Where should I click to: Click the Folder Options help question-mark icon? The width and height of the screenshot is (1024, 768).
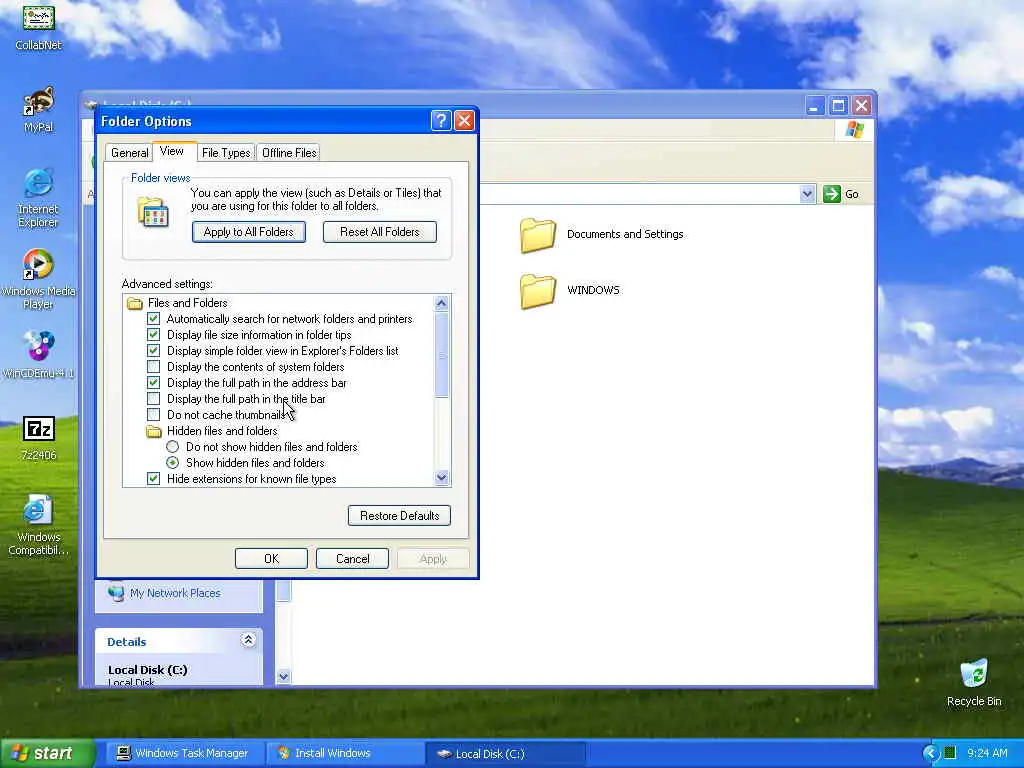click(x=441, y=121)
